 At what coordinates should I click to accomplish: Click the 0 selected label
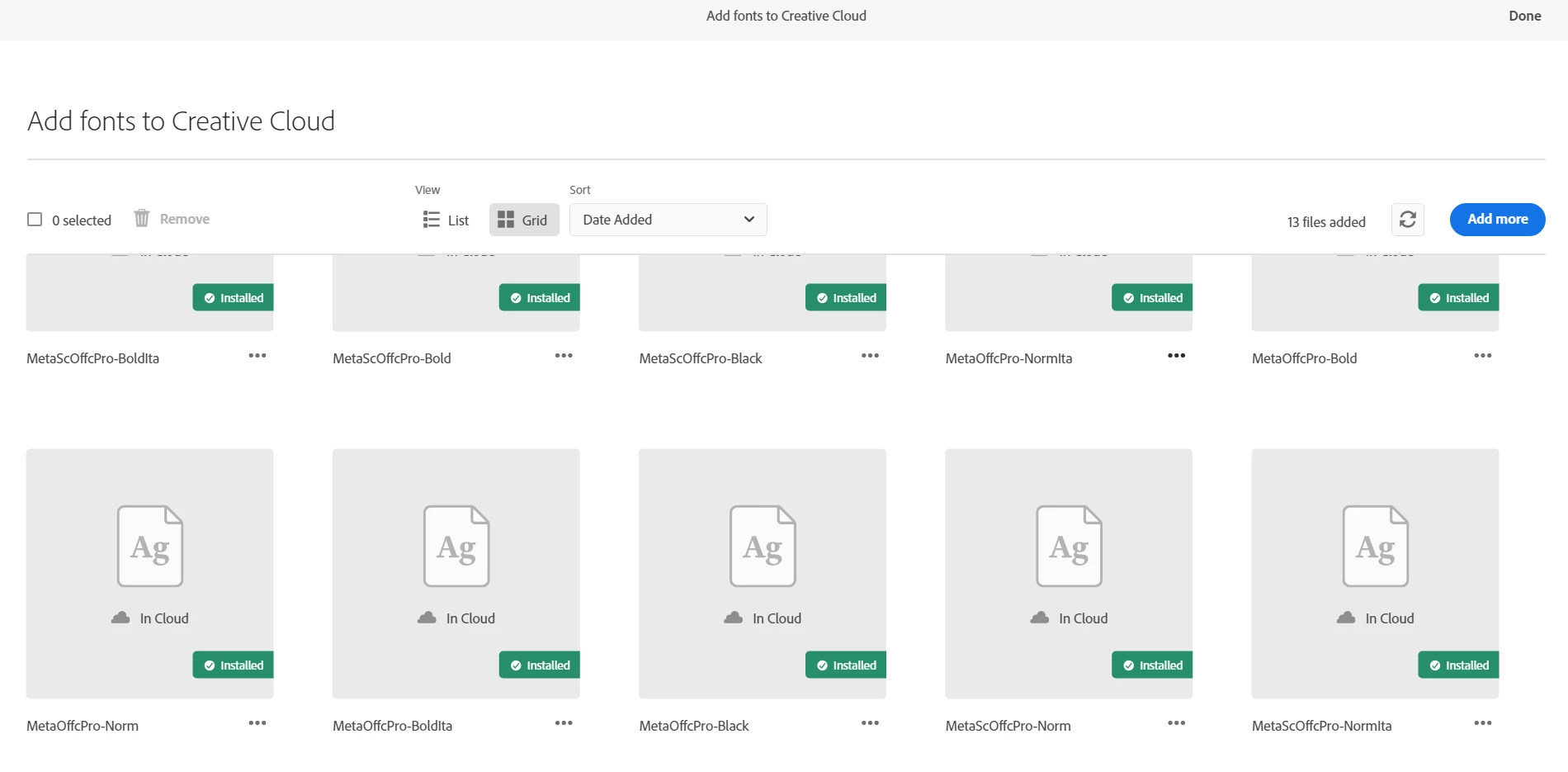click(x=82, y=220)
